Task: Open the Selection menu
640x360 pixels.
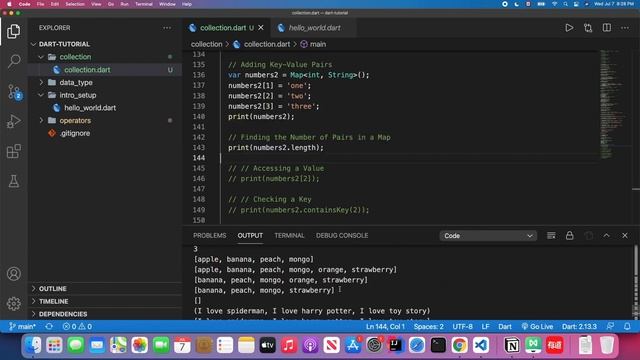Action: pos(75,4)
